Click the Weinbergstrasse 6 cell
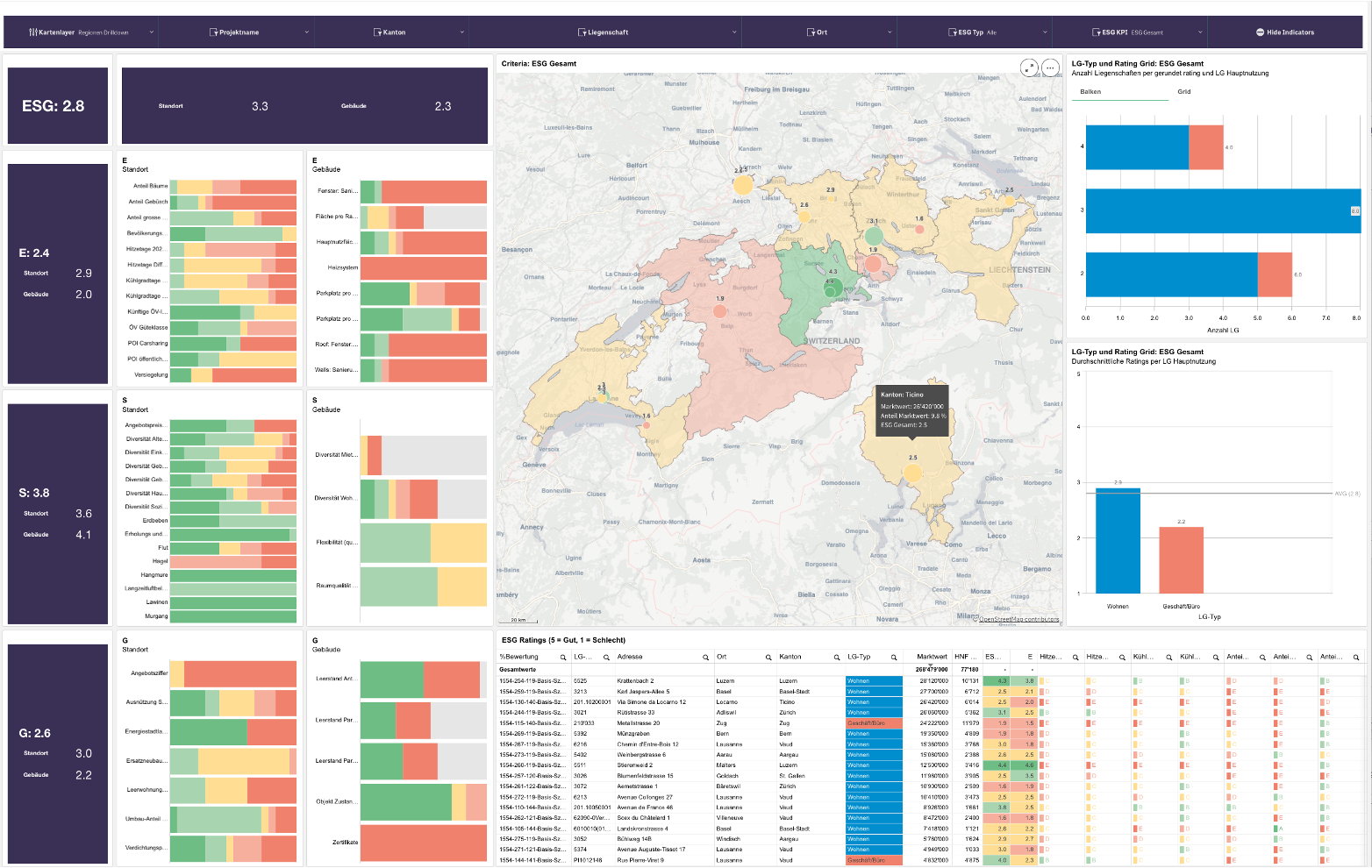The width and height of the screenshot is (1372, 868). [640, 755]
